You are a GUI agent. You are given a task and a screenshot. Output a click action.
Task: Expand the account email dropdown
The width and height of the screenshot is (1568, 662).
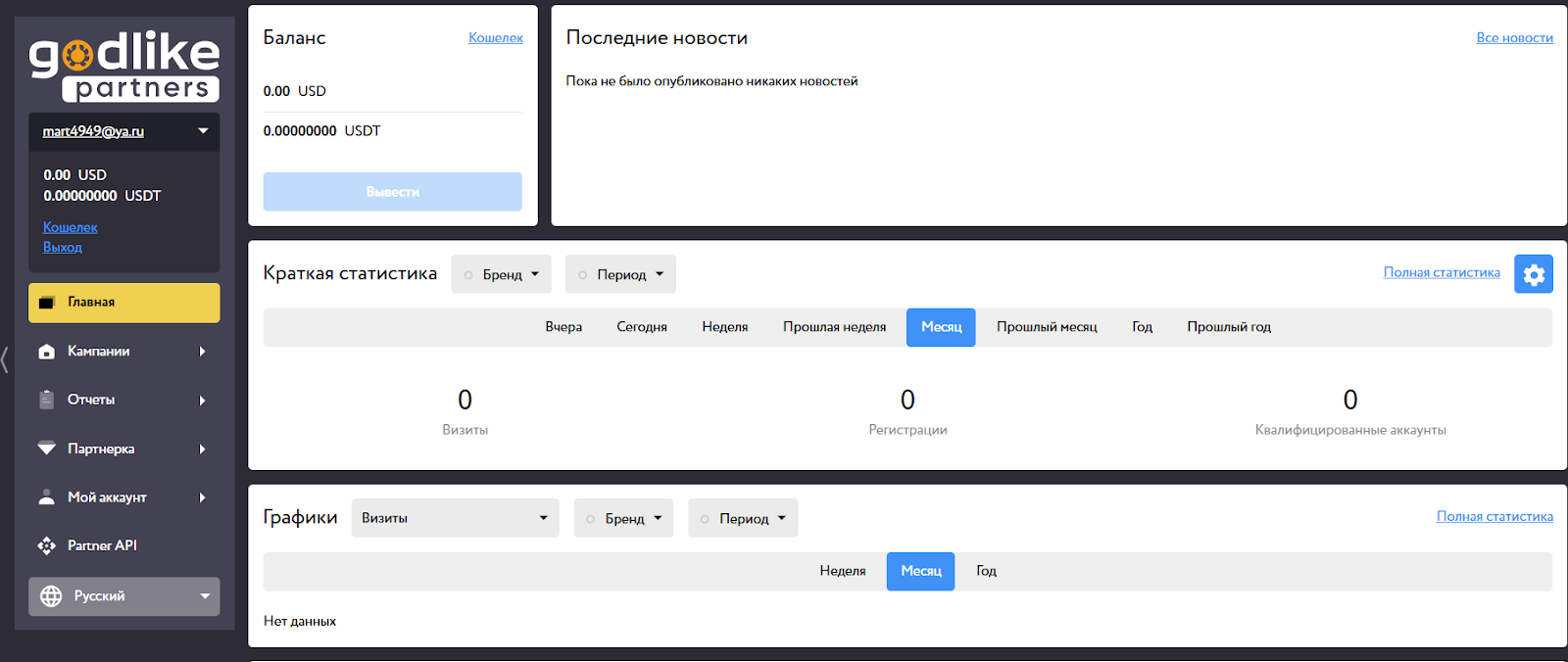click(x=203, y=131)
